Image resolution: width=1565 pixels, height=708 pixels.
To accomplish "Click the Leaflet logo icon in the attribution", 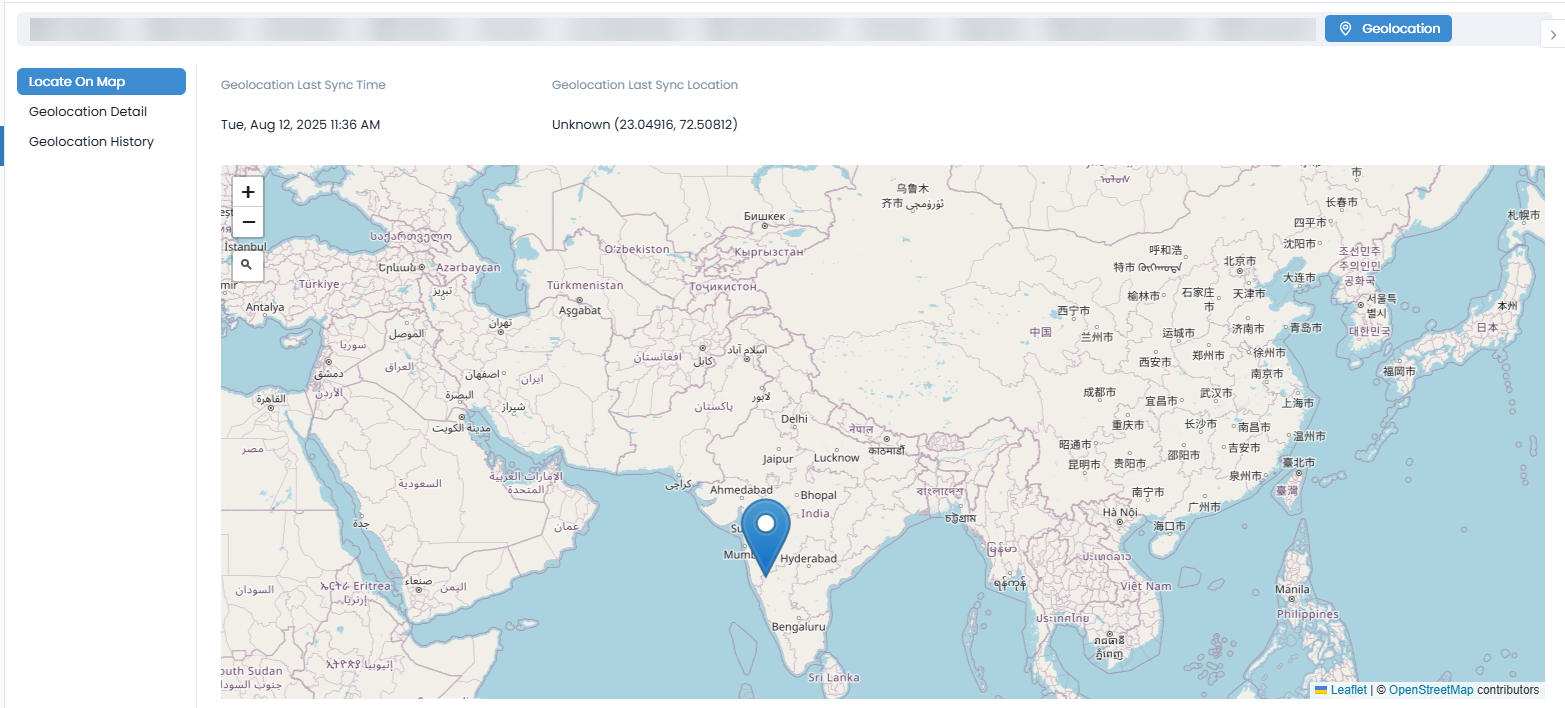I will click(1321, 689).
